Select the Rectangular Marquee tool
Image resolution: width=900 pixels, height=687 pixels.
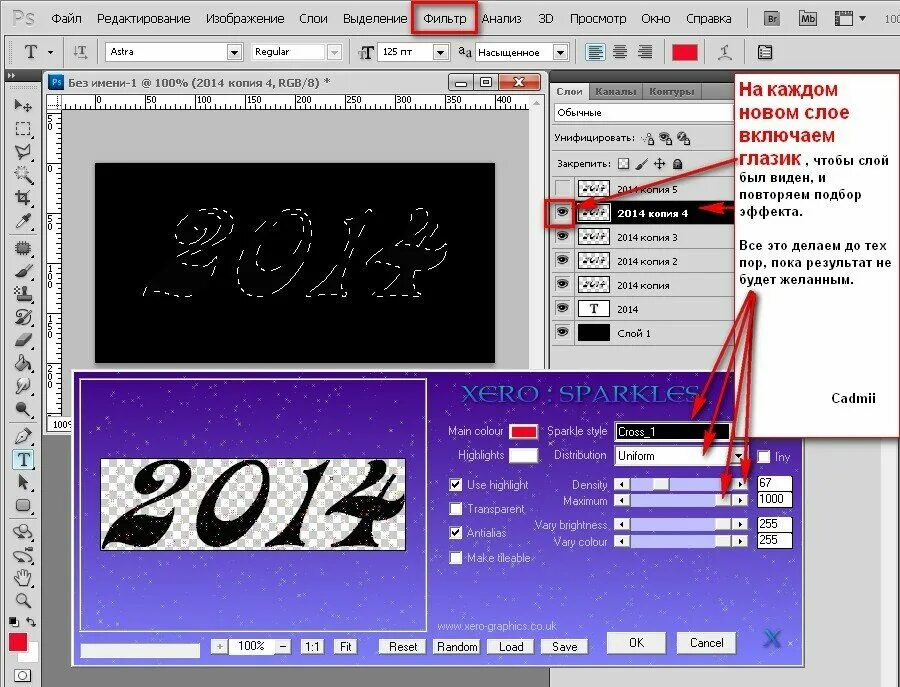pyautogui.click(x=23, y=129)
